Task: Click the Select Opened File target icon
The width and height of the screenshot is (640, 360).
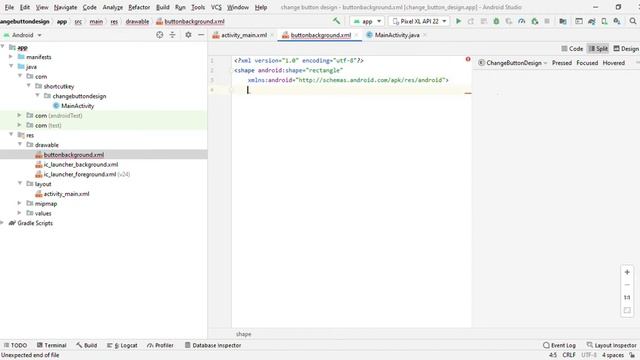Action: [160, 35]
